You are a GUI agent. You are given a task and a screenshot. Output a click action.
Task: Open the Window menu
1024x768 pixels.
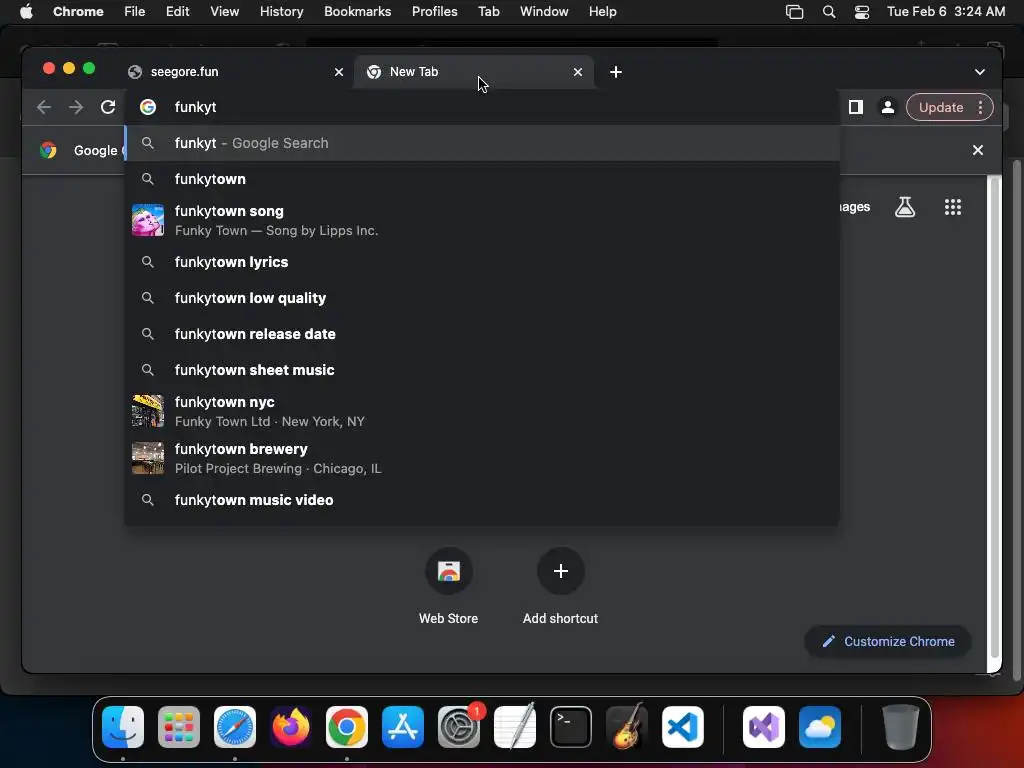click(x=544, y=12)
